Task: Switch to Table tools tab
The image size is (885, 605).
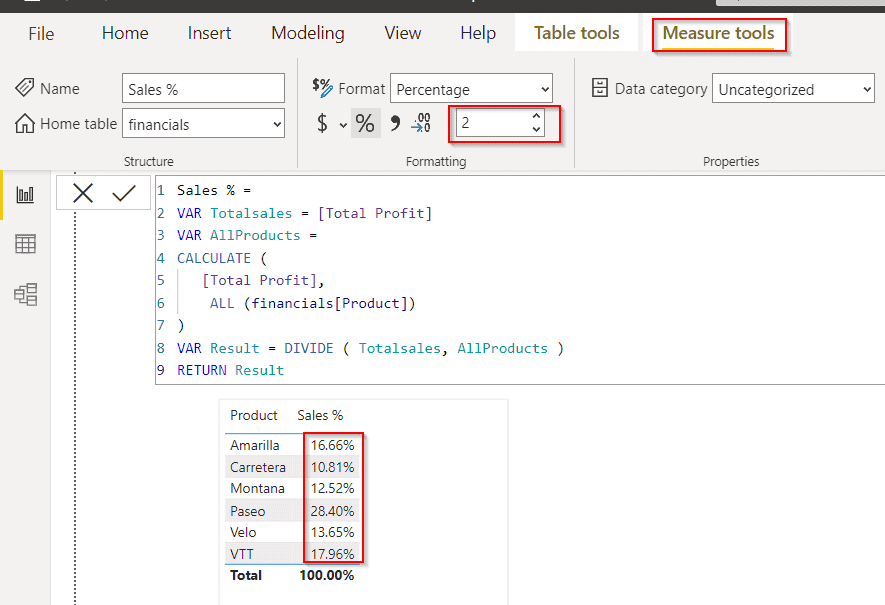Action: point(576,33)
